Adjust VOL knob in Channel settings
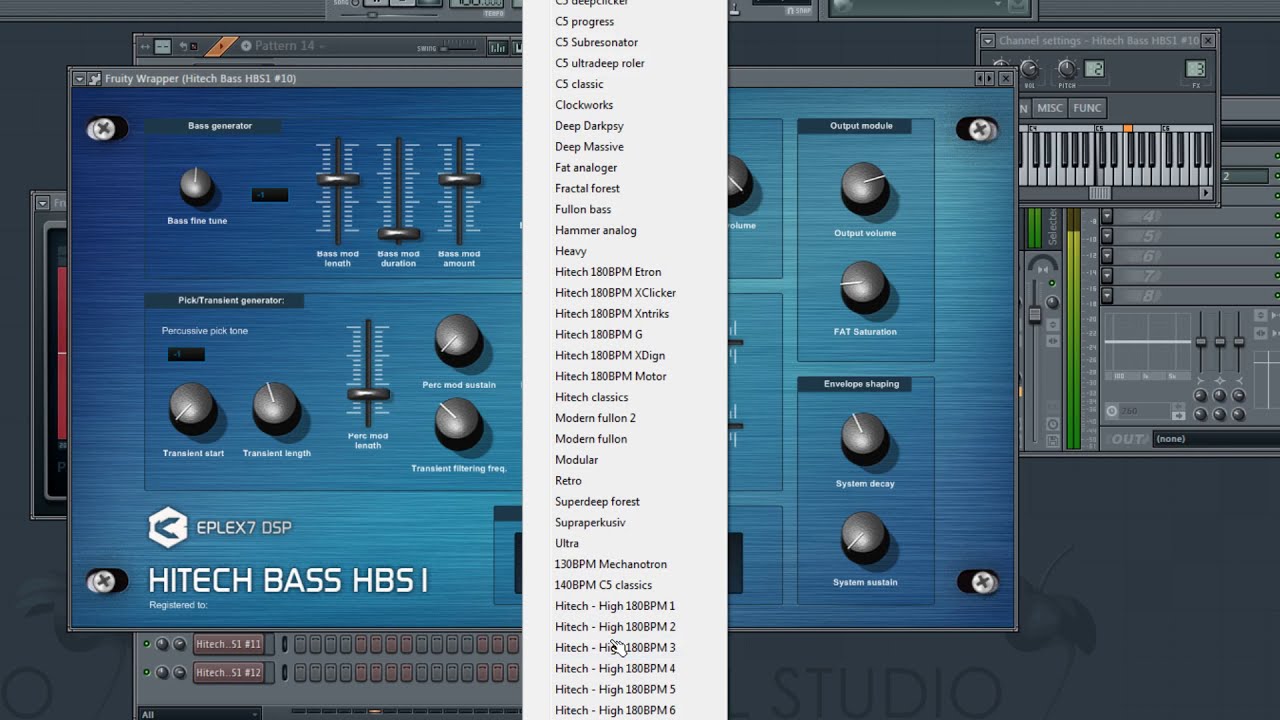Viewport: 1280px width, 720px height. [1029, 69]
